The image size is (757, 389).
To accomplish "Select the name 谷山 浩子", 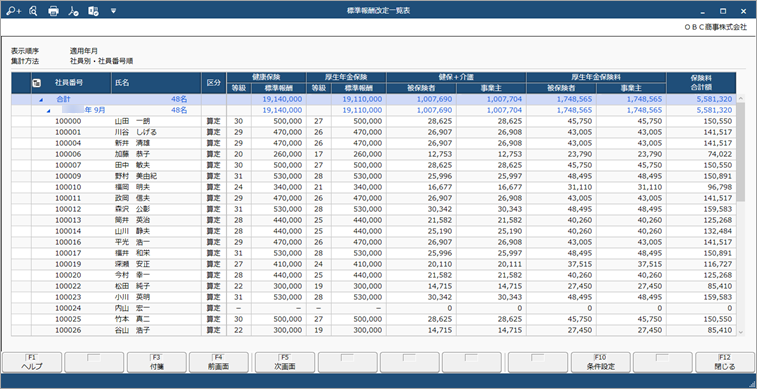I will pos(132,331).
